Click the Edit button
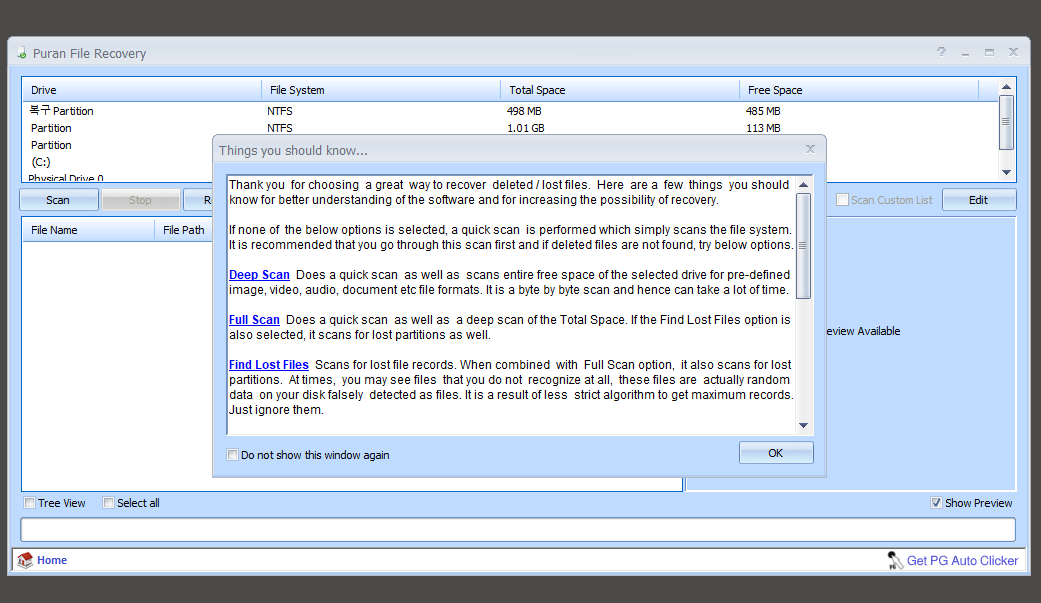The image size is (1041, 603). pyautogui.click(x=979, y=200)
